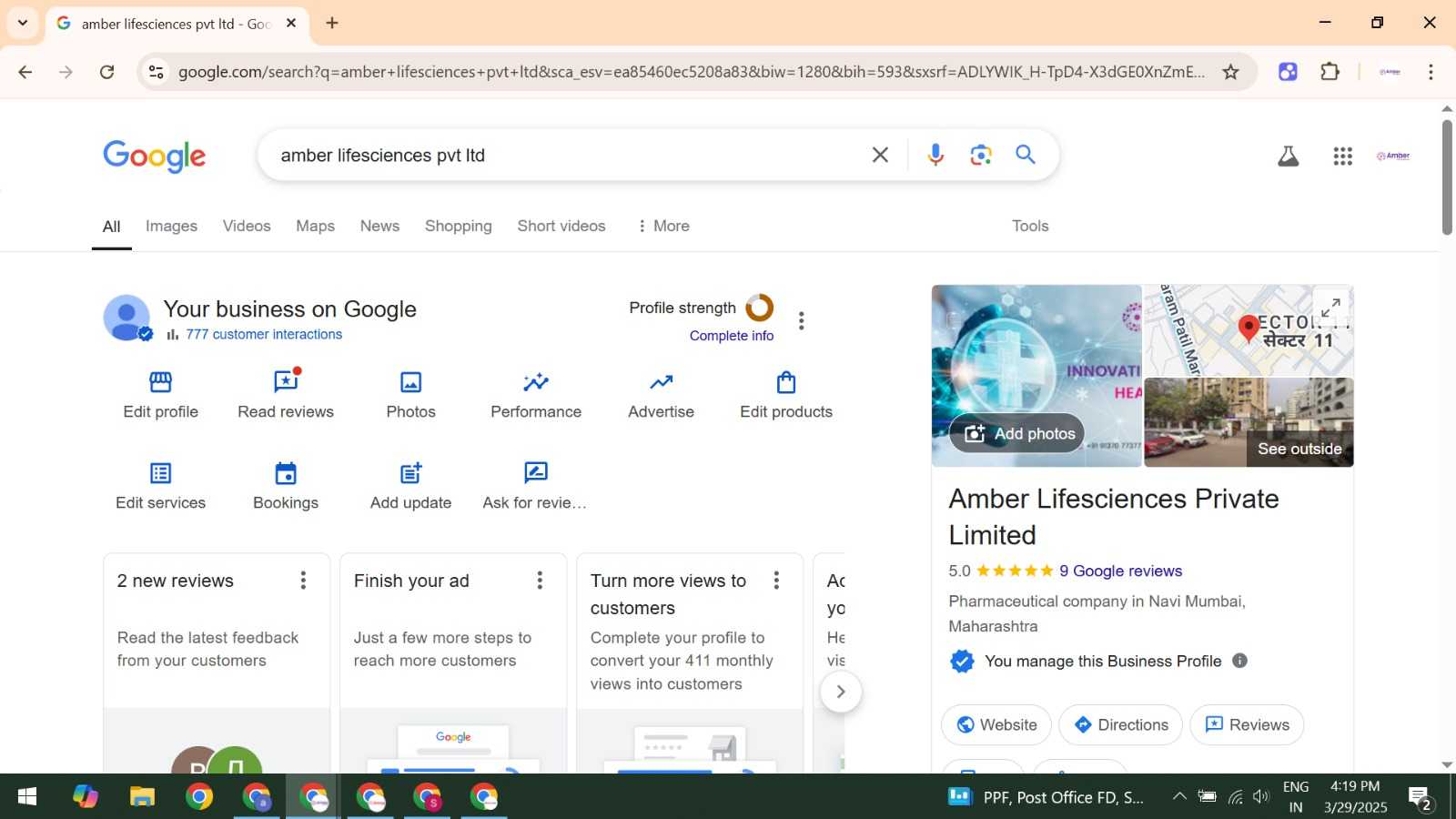
Task: Open the map thumbnail showing Sector 11
Action: (1249, 330)
